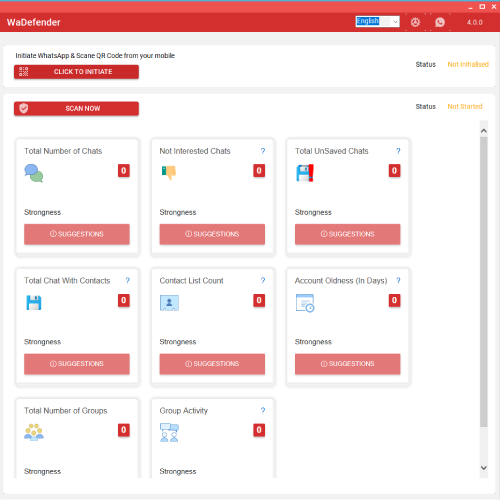500x500 pixels.
Task: Click the calendar clock icon in Account Oldness
Action: tap(305, 303)
